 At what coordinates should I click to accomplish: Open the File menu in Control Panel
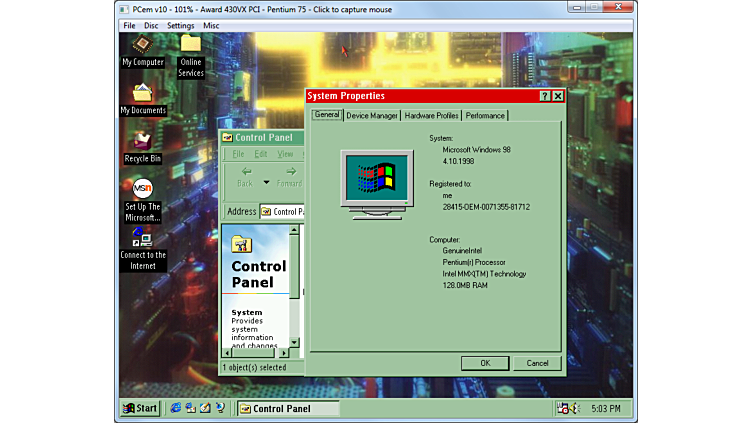coord(238,154)
